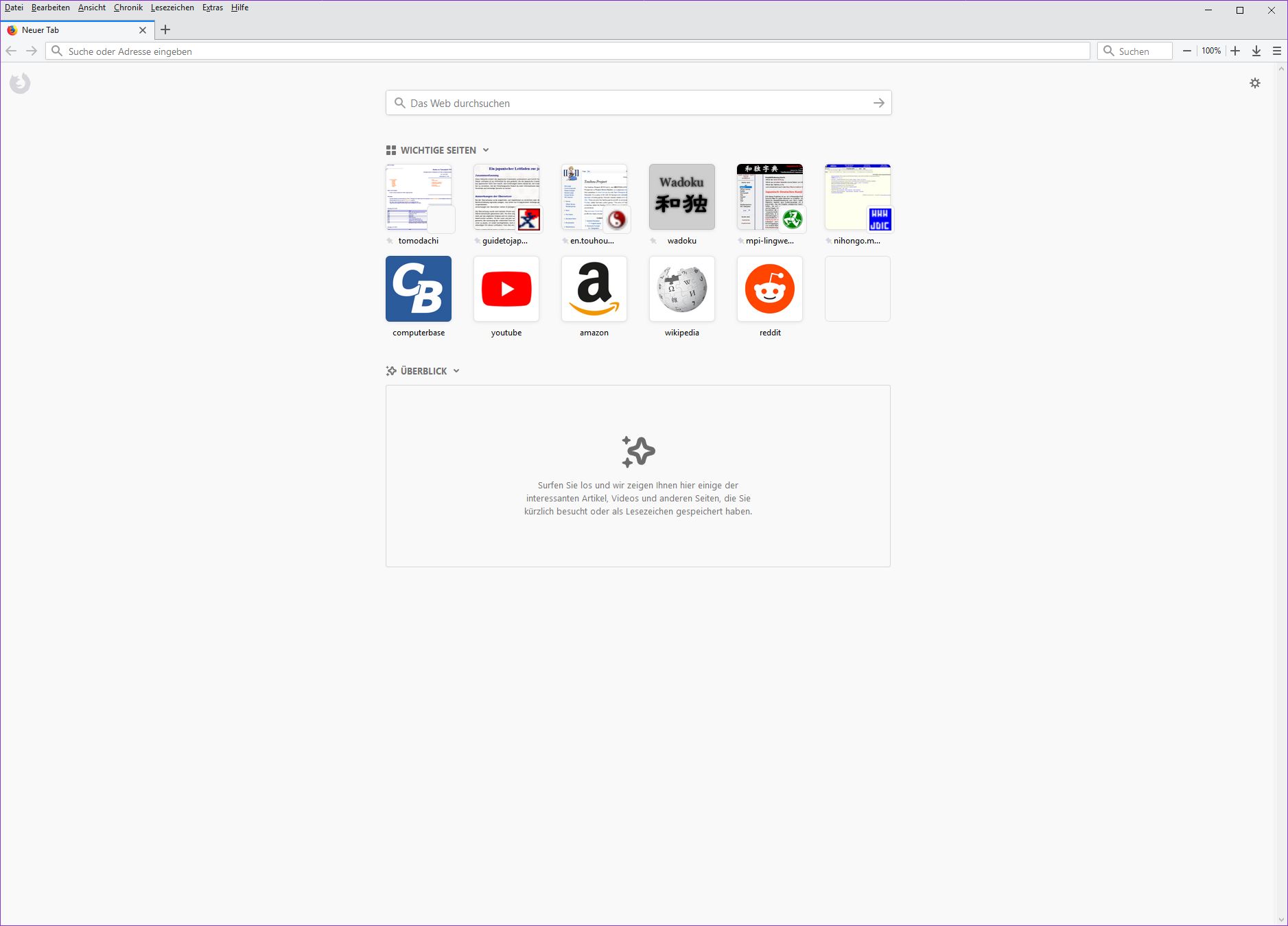Select the Neuer Tab tab
Screen dimensions: 1288x926
pyautogui.click(x=77, y=30)
